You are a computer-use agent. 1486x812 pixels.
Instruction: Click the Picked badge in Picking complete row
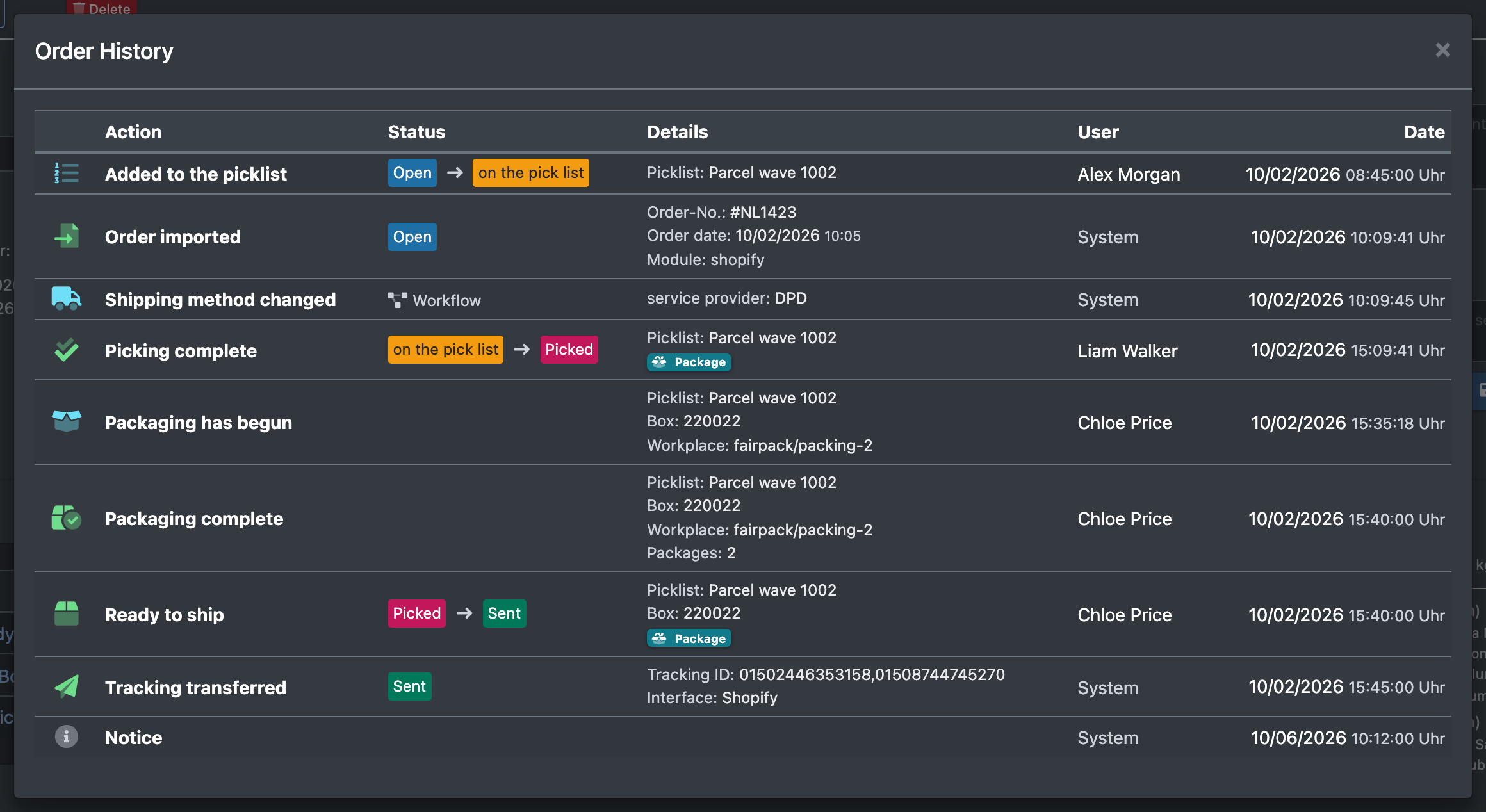pyautogui.click(x=569, y=350)
